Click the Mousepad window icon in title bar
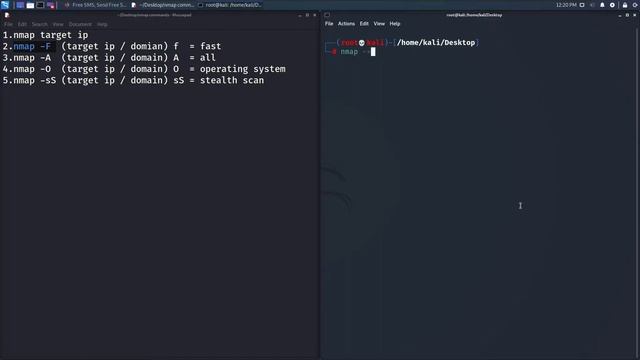 (7, 15)
